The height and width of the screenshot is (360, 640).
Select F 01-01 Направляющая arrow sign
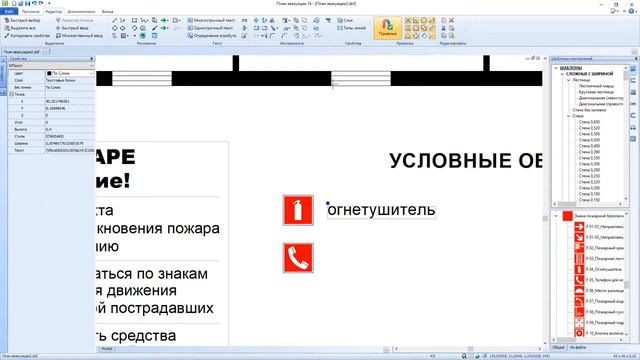599,227
